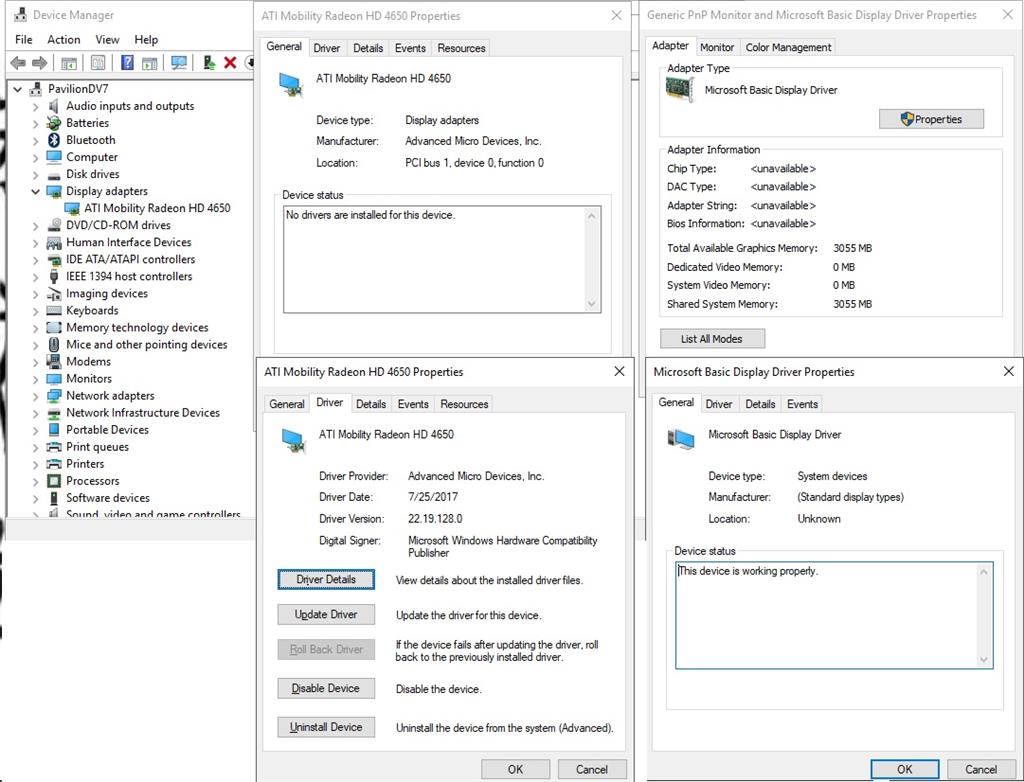Switch to Resources tab in upper ATI Properties
1024x782 pixels.
(x=461, y=48)
